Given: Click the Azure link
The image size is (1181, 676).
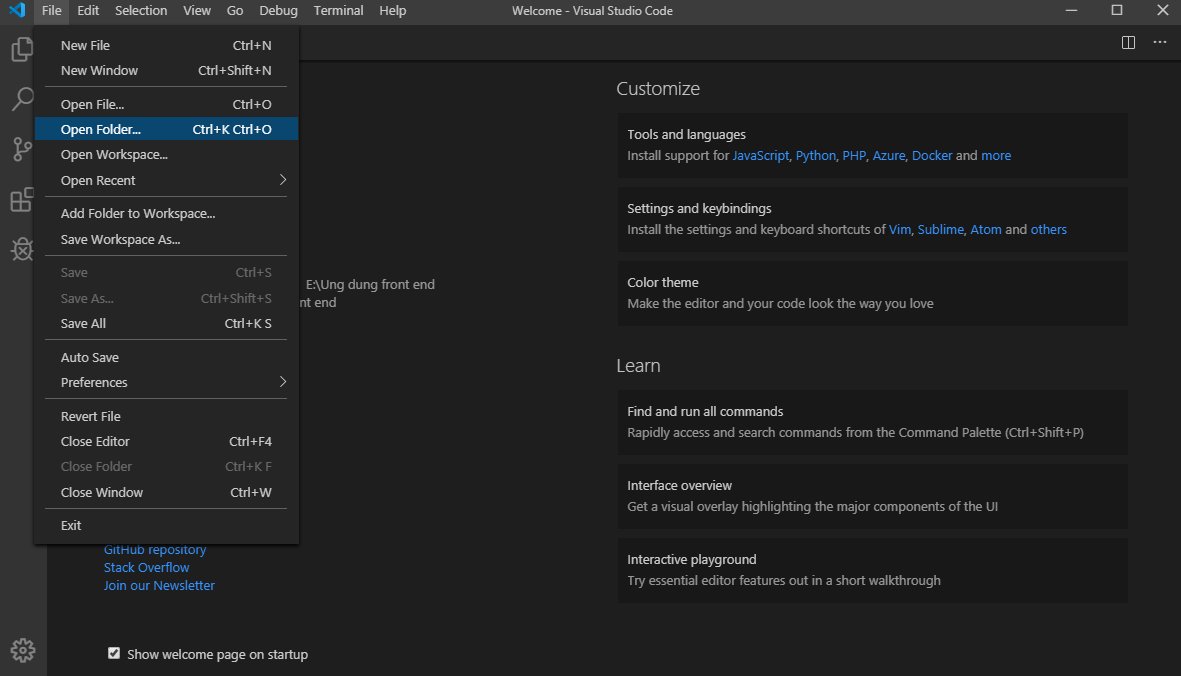Looking at the screenshot, I should coord(889,156).
